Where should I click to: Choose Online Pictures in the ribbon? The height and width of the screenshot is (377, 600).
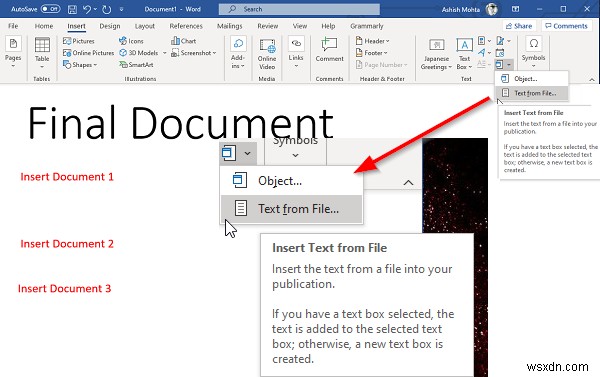tap(88, 53)
